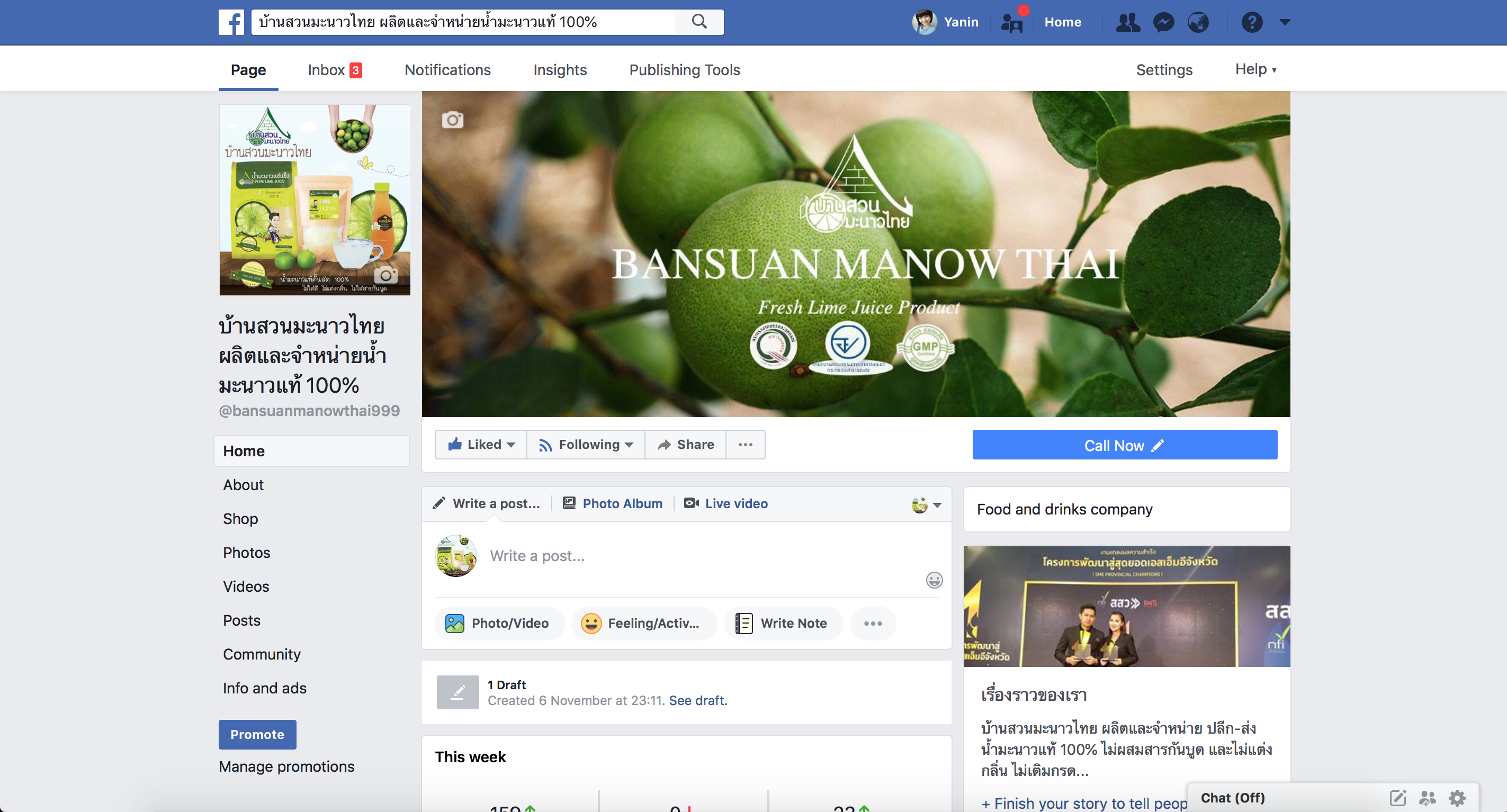Click the See draft link
The width and height of the screenshot is (1507, 812).
click(698, 700)
